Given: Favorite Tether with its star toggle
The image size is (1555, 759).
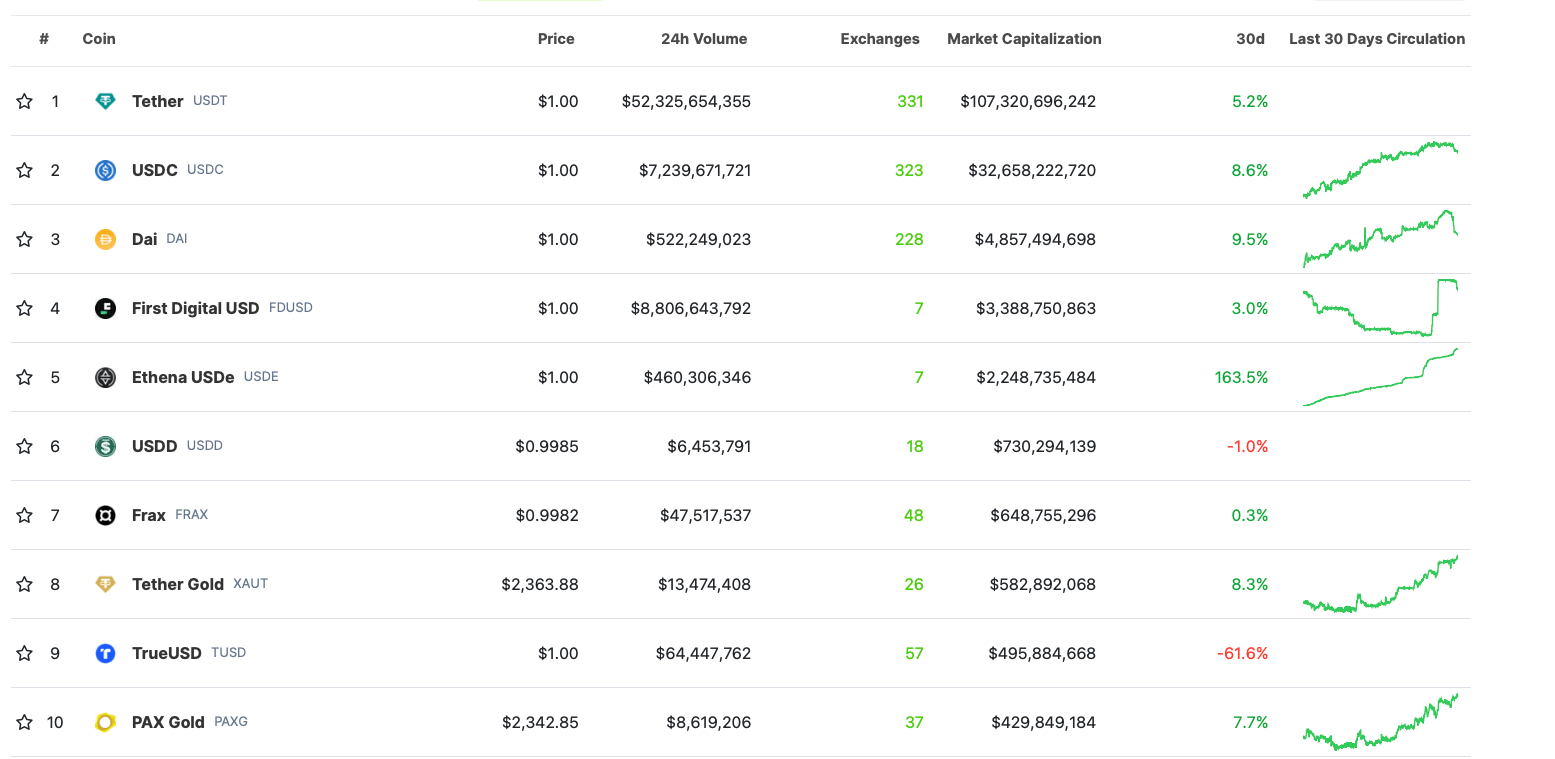Looking at the screenshot, I should pyautogui.click(x=24, y=101).
